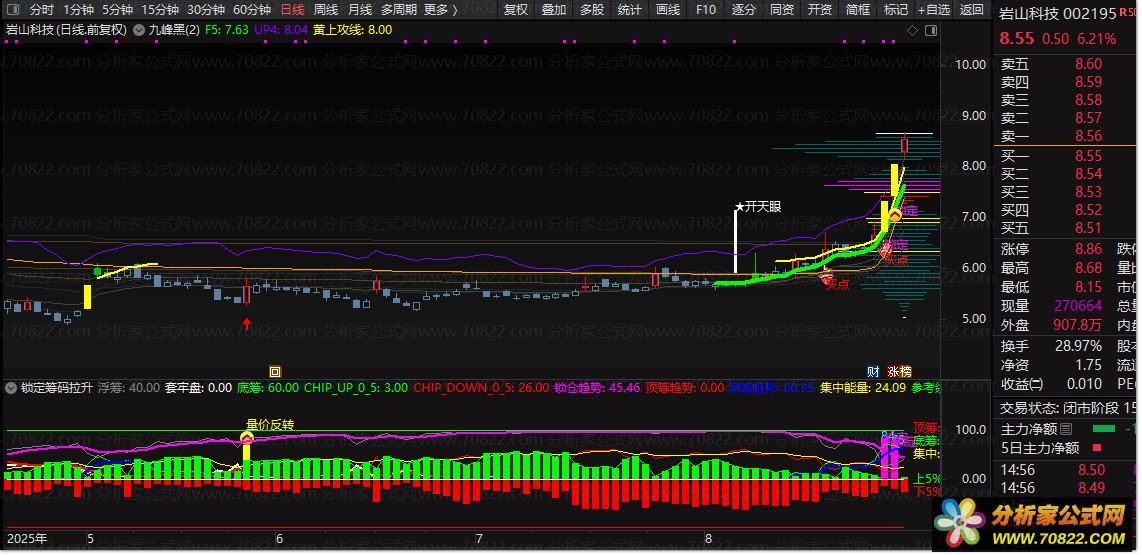Click the 岩山科技(日线.前复权) chart title
The height and width of the screenshot is (555, 1142).
(x=66, y=30)
